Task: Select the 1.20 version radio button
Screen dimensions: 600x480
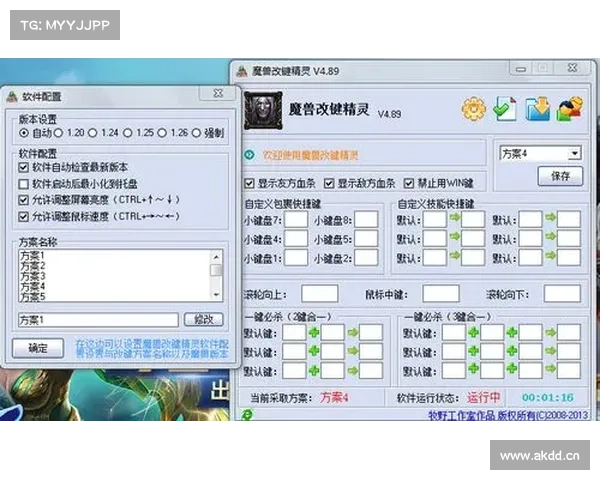Action: coord(58,133)
